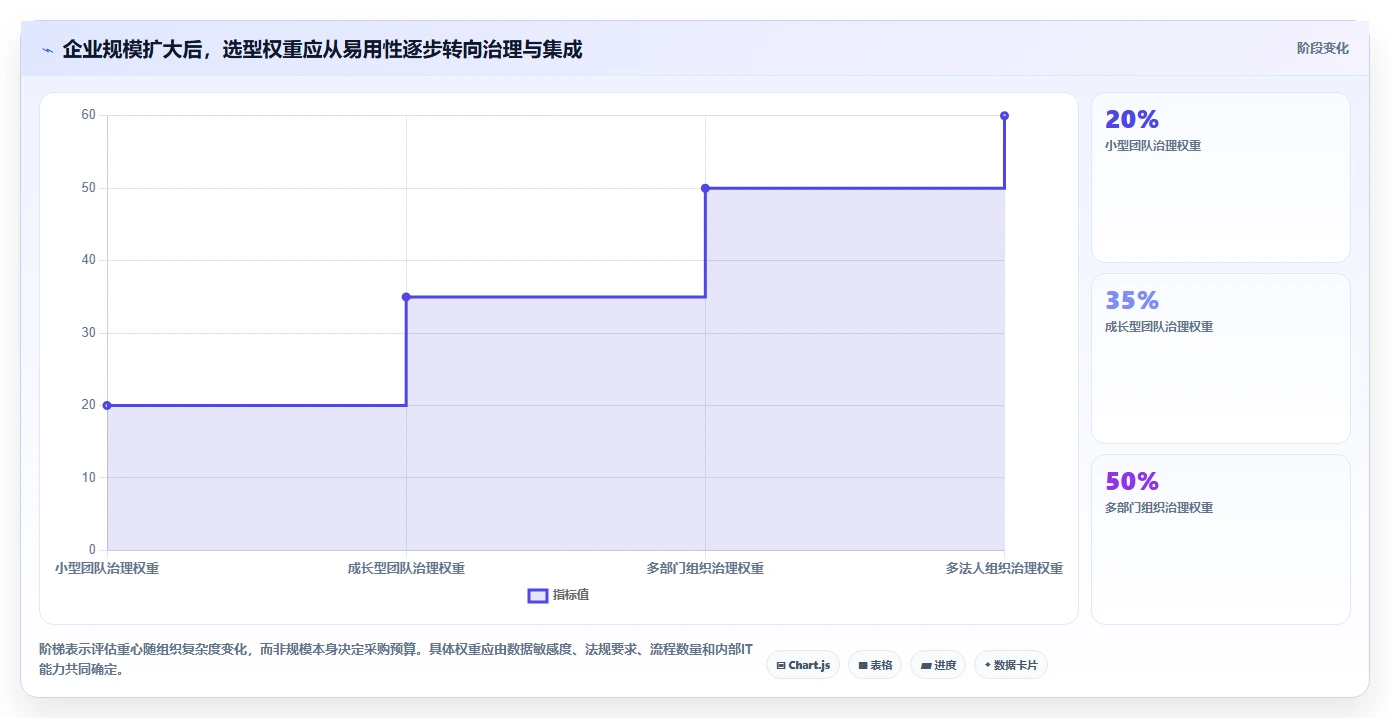Click the 阶段变化 label in header

[1322, 48]
